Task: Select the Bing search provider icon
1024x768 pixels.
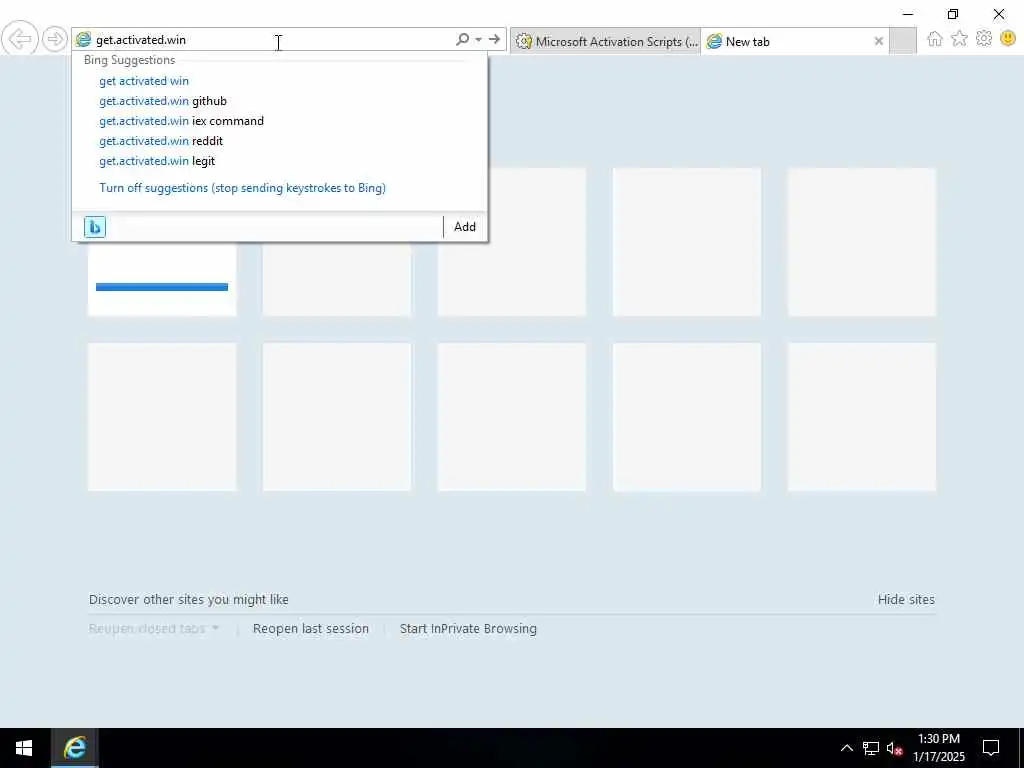Action: coord(95,227)
